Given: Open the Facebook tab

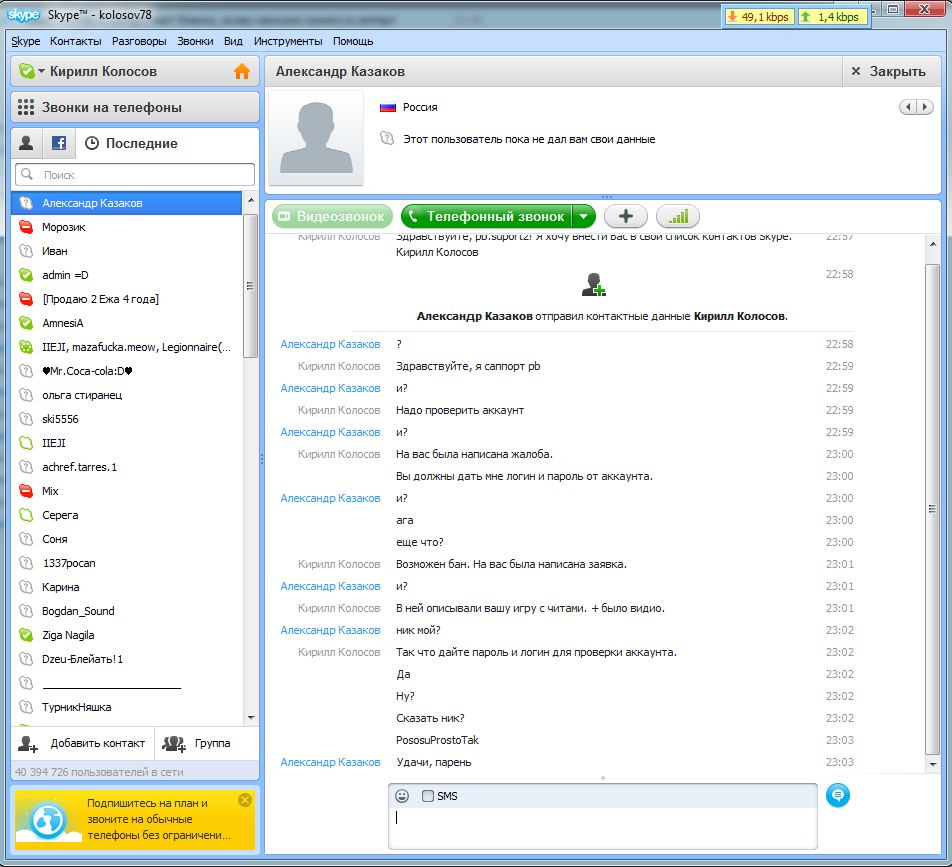Looking at the screenshot, I should pyautogui.click(x=59, y=143).
